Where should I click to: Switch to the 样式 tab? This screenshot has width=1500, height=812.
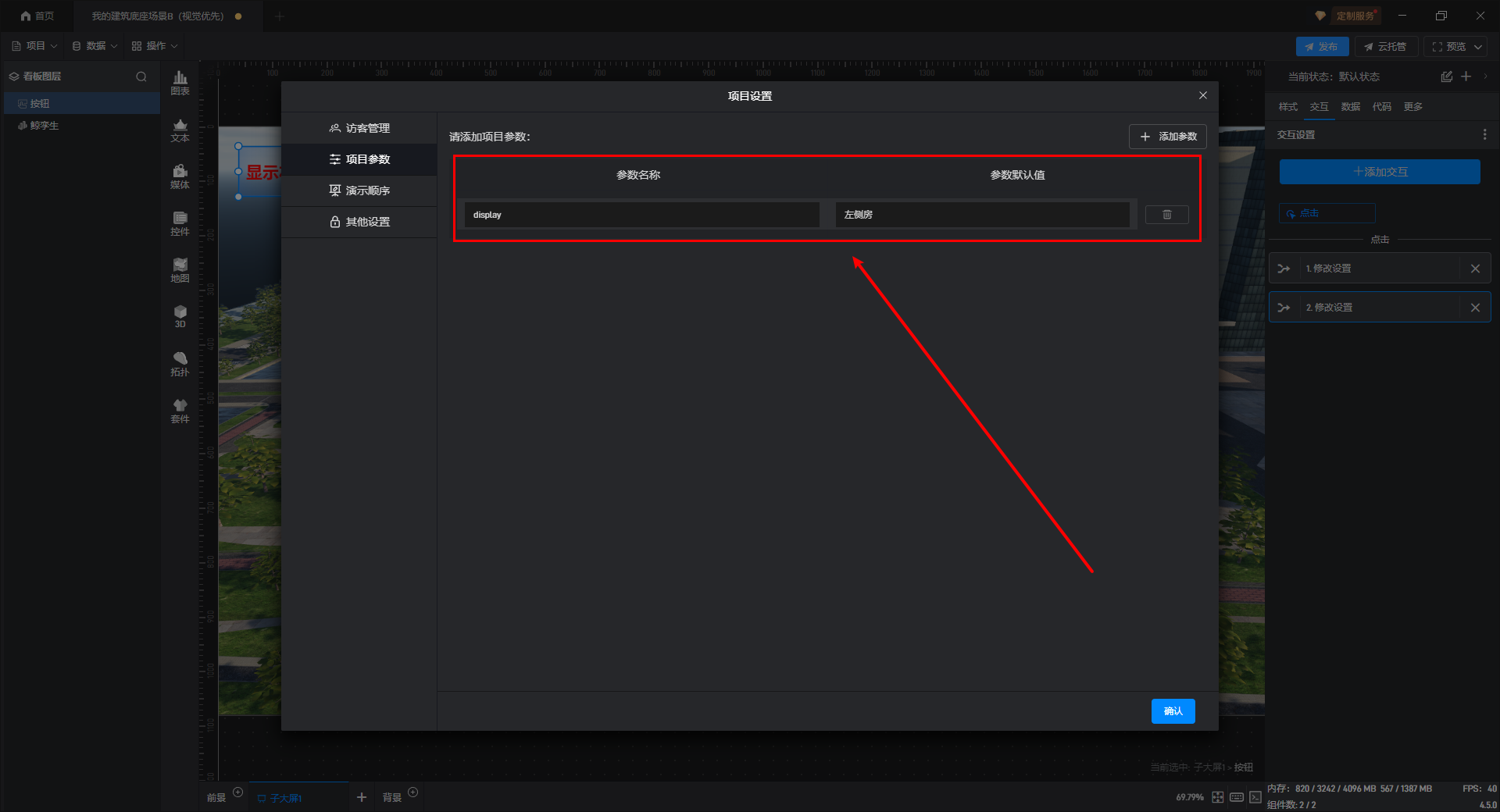(x=1288, y=107)
